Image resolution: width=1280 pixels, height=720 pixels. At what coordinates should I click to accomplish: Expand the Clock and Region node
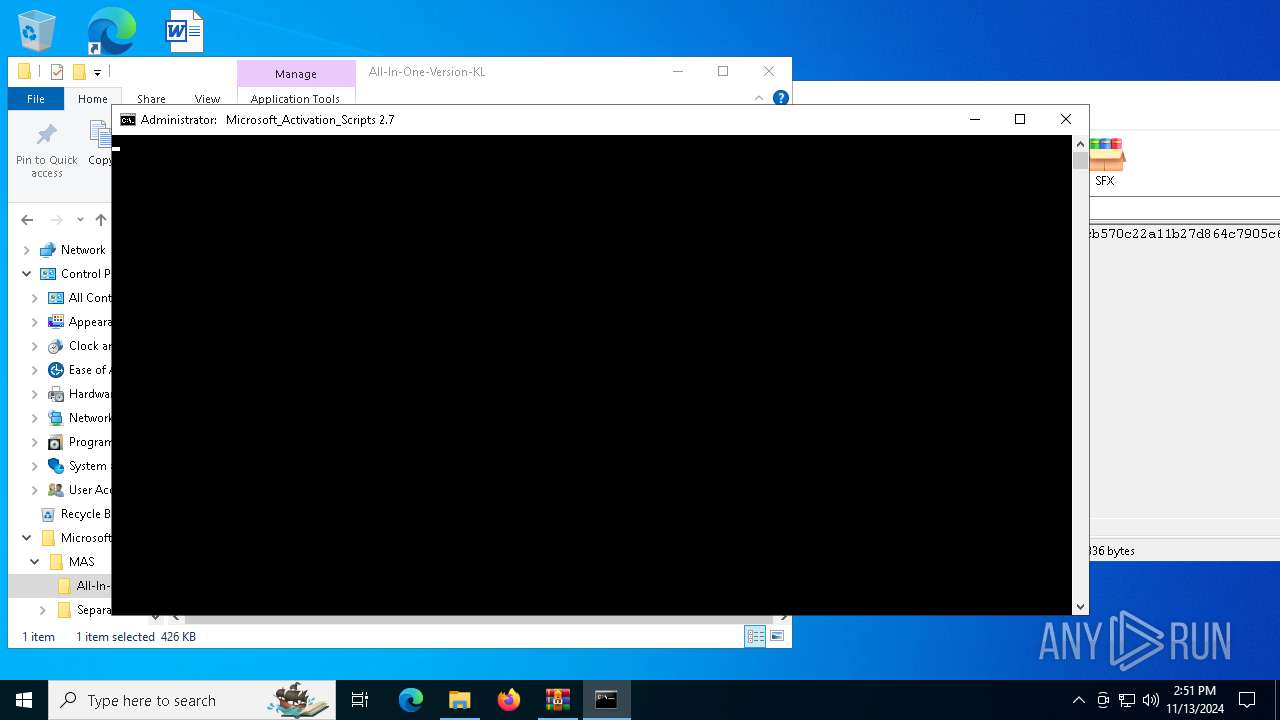click(35, 346)
